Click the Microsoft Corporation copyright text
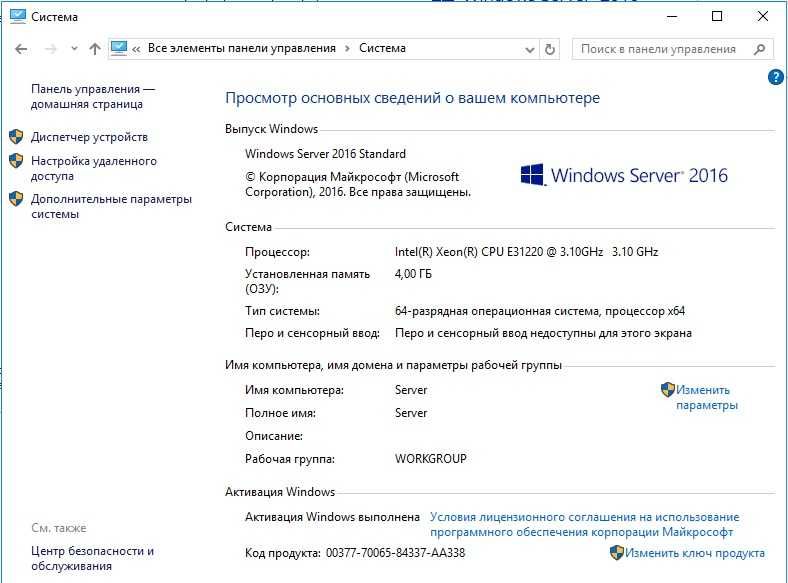 [x=358, y=184]
